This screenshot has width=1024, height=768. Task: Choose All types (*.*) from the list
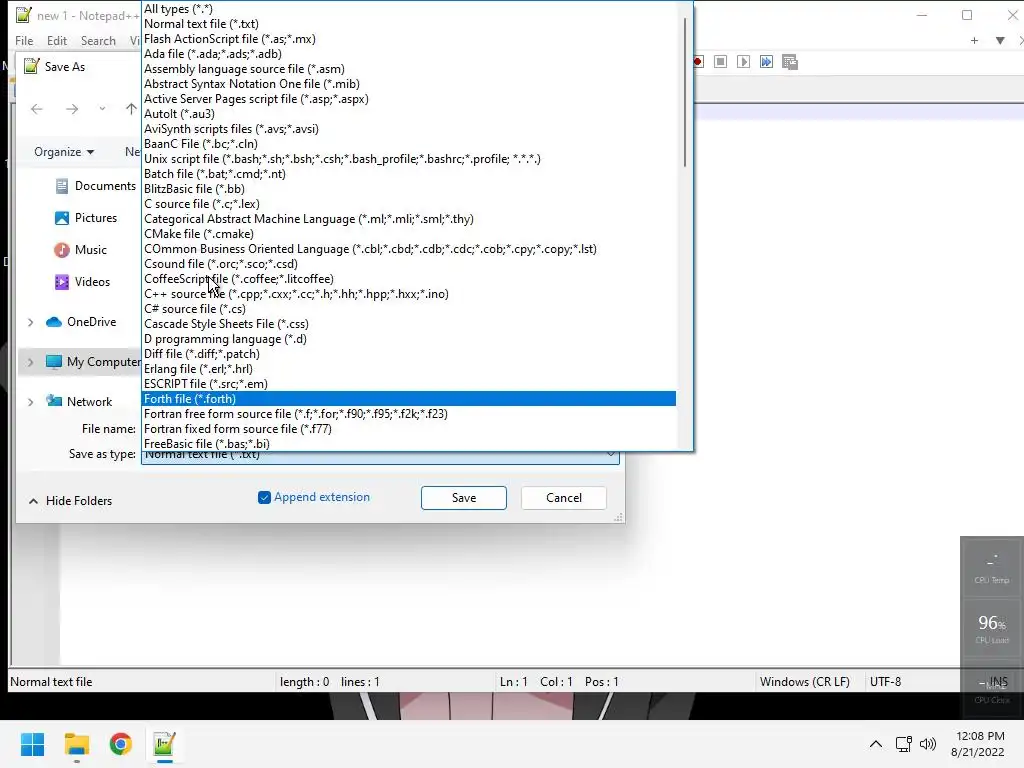(409, 9)
